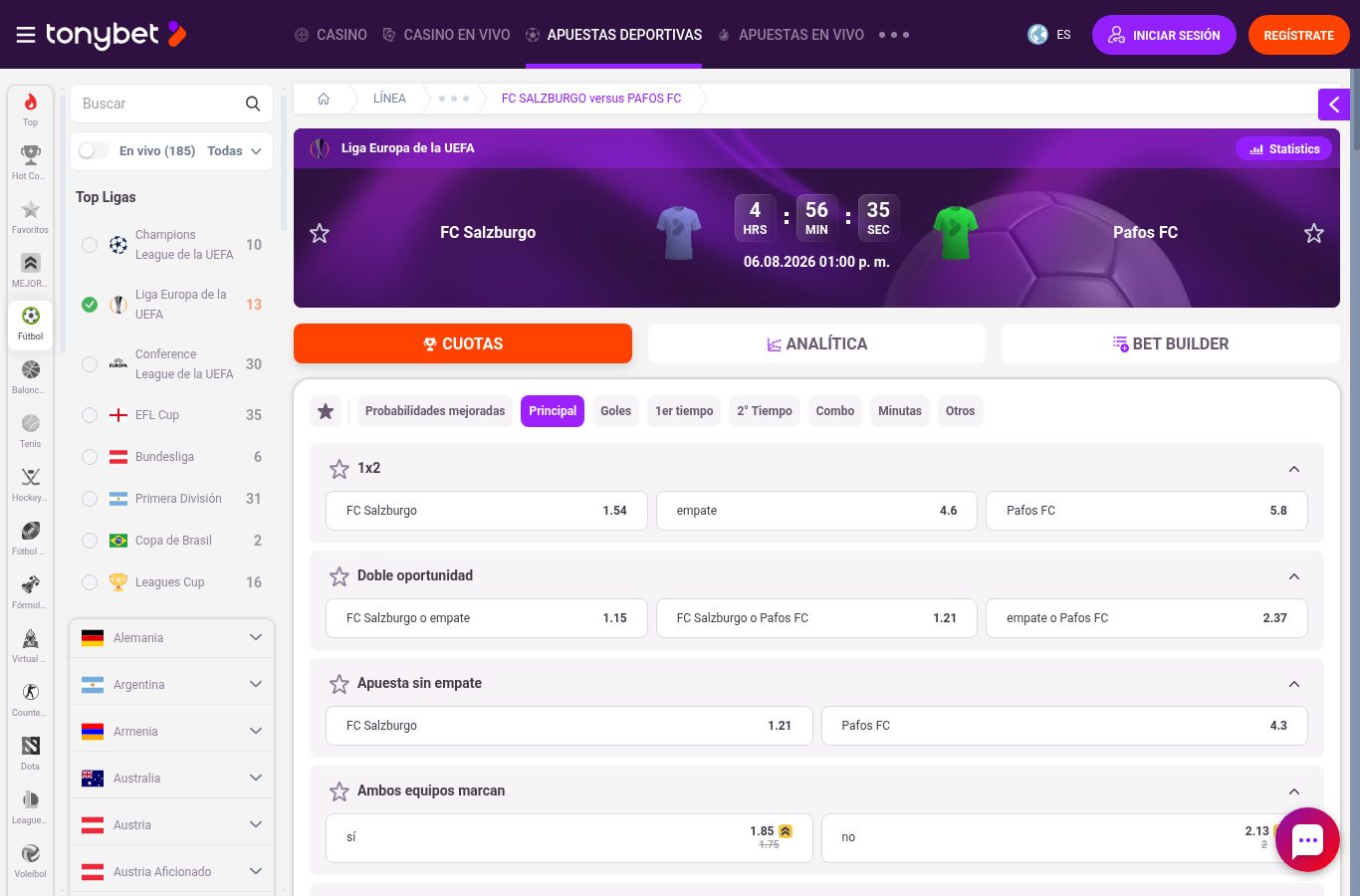Select the Copa de Brasil radio
The image size is (1360, 896).
pos(90,541)
